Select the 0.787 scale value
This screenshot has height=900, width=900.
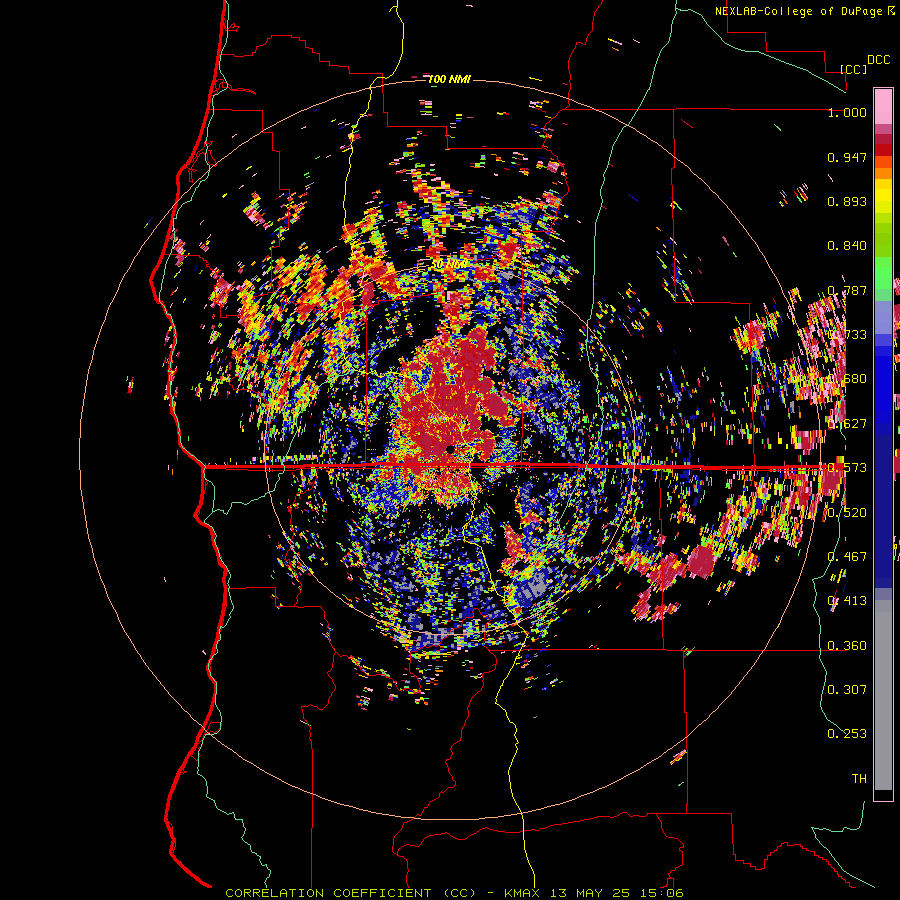pyautogui.click(x=847, y=290)
